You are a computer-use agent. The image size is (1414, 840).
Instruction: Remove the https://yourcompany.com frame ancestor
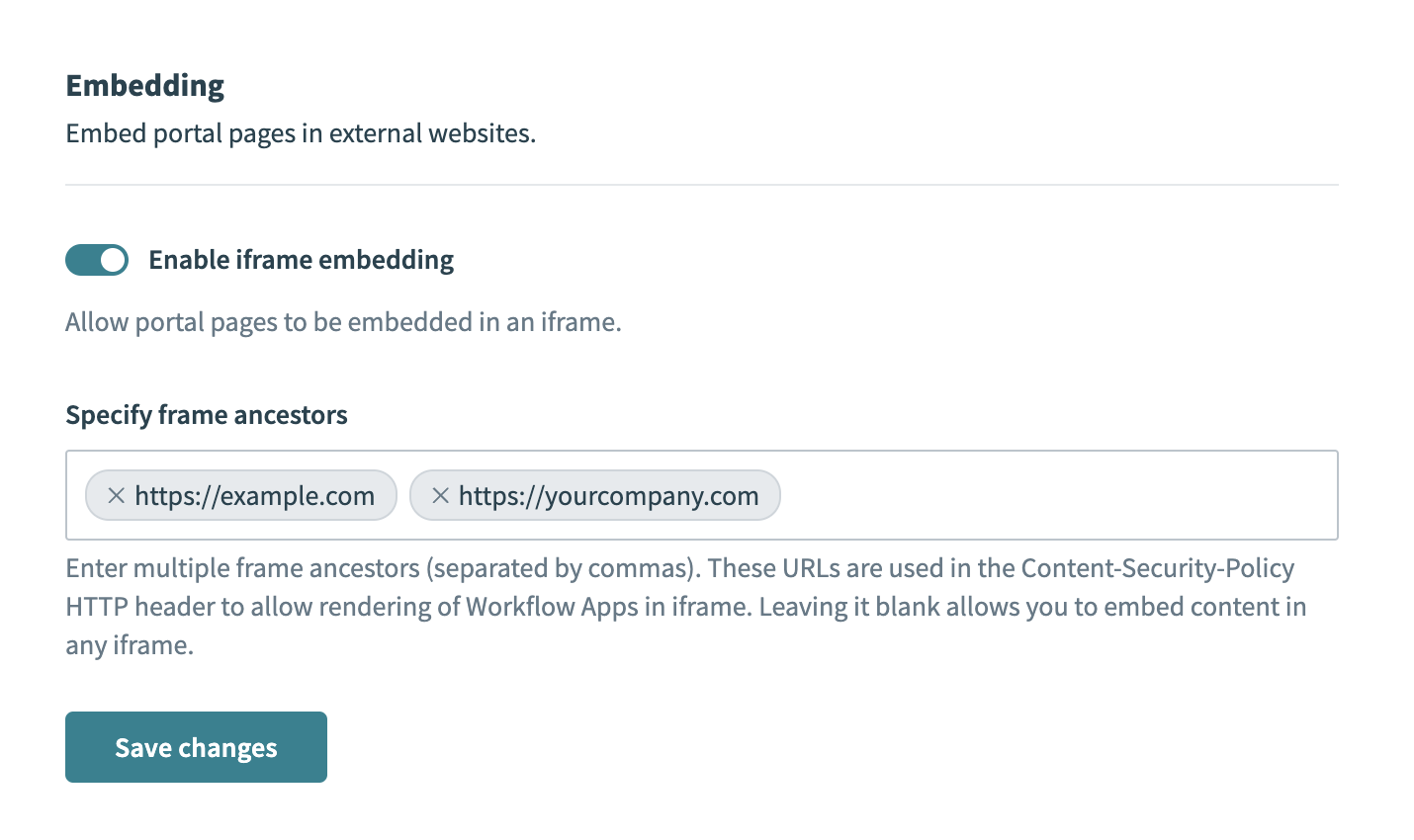441,495
